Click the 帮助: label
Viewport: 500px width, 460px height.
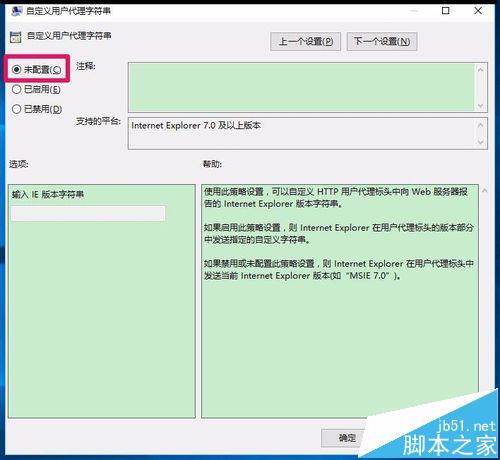(212, 164)
